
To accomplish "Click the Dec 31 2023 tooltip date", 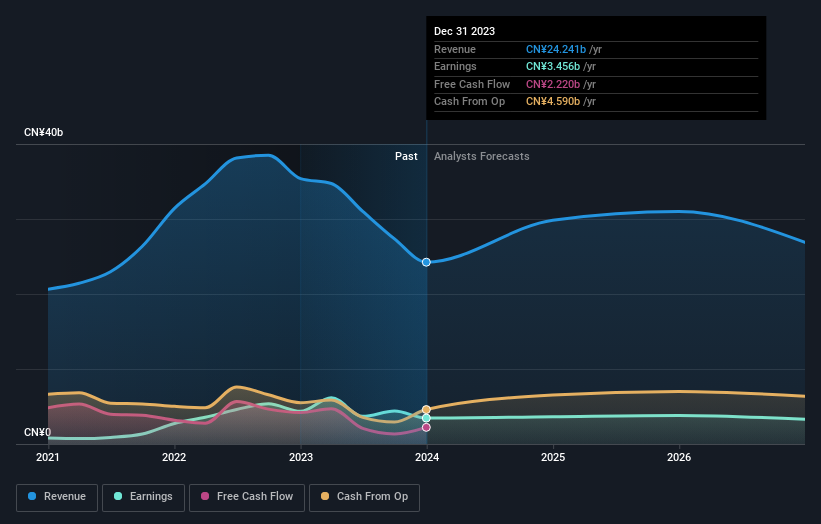I will 464,31.
